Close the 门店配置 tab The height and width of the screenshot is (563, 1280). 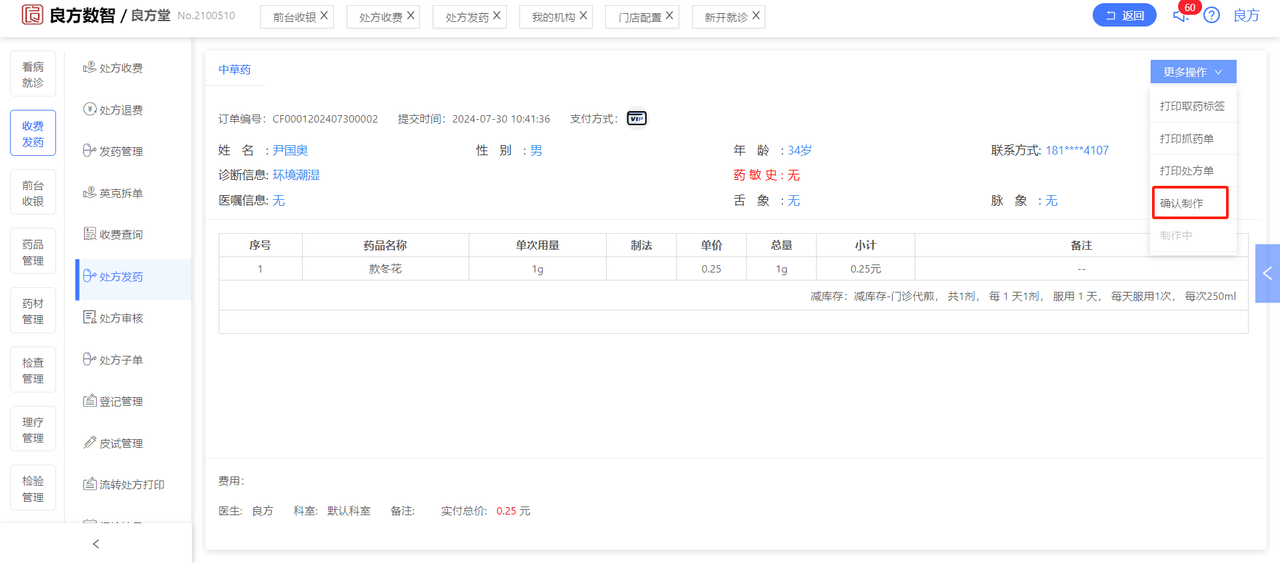pyautogui.click(x=669, y=16)
